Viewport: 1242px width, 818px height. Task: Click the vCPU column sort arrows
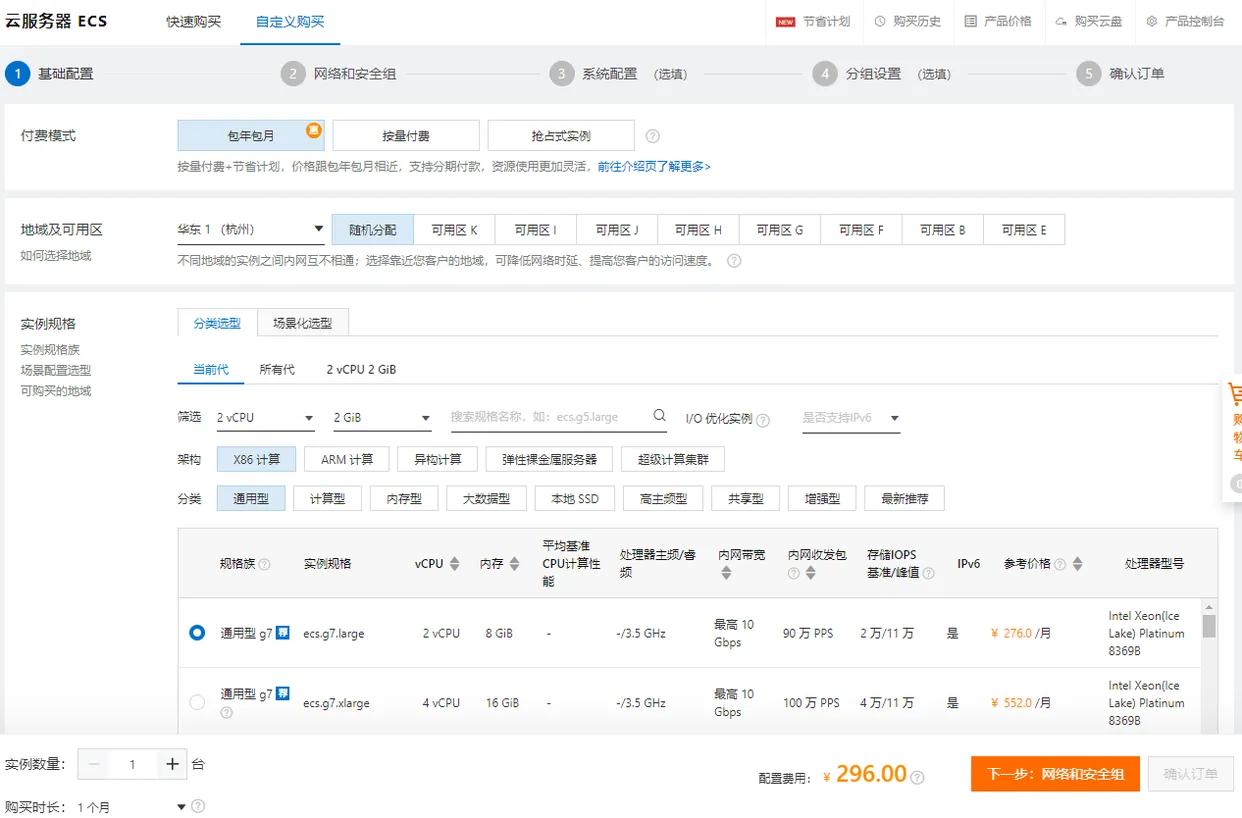[x=454, y=564]
